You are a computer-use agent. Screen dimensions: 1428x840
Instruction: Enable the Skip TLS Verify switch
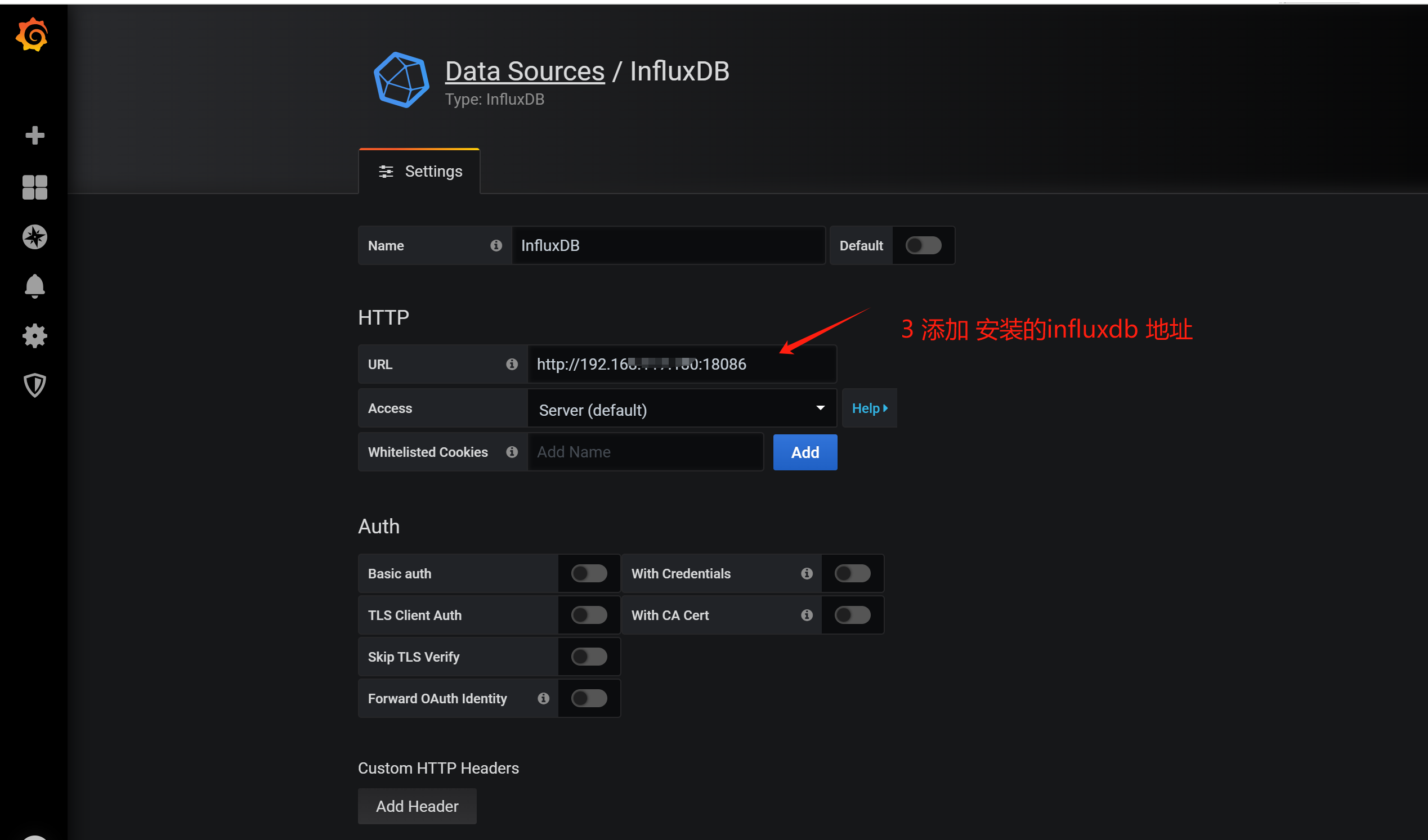(x=589, y=657)
